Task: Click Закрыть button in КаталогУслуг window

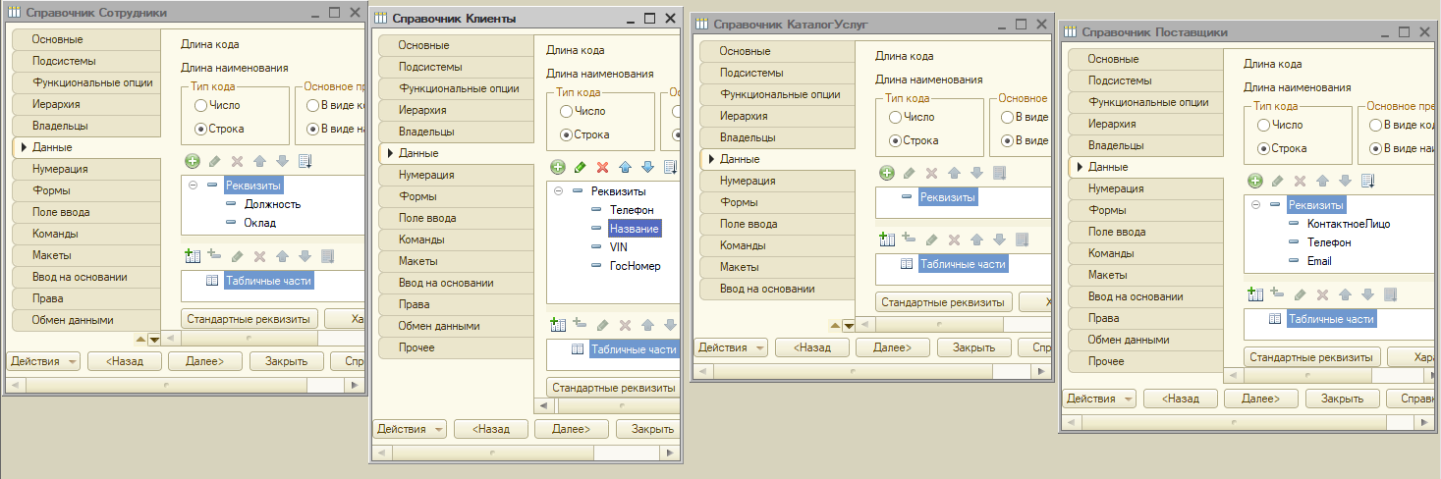Action: tap(973, 347)
